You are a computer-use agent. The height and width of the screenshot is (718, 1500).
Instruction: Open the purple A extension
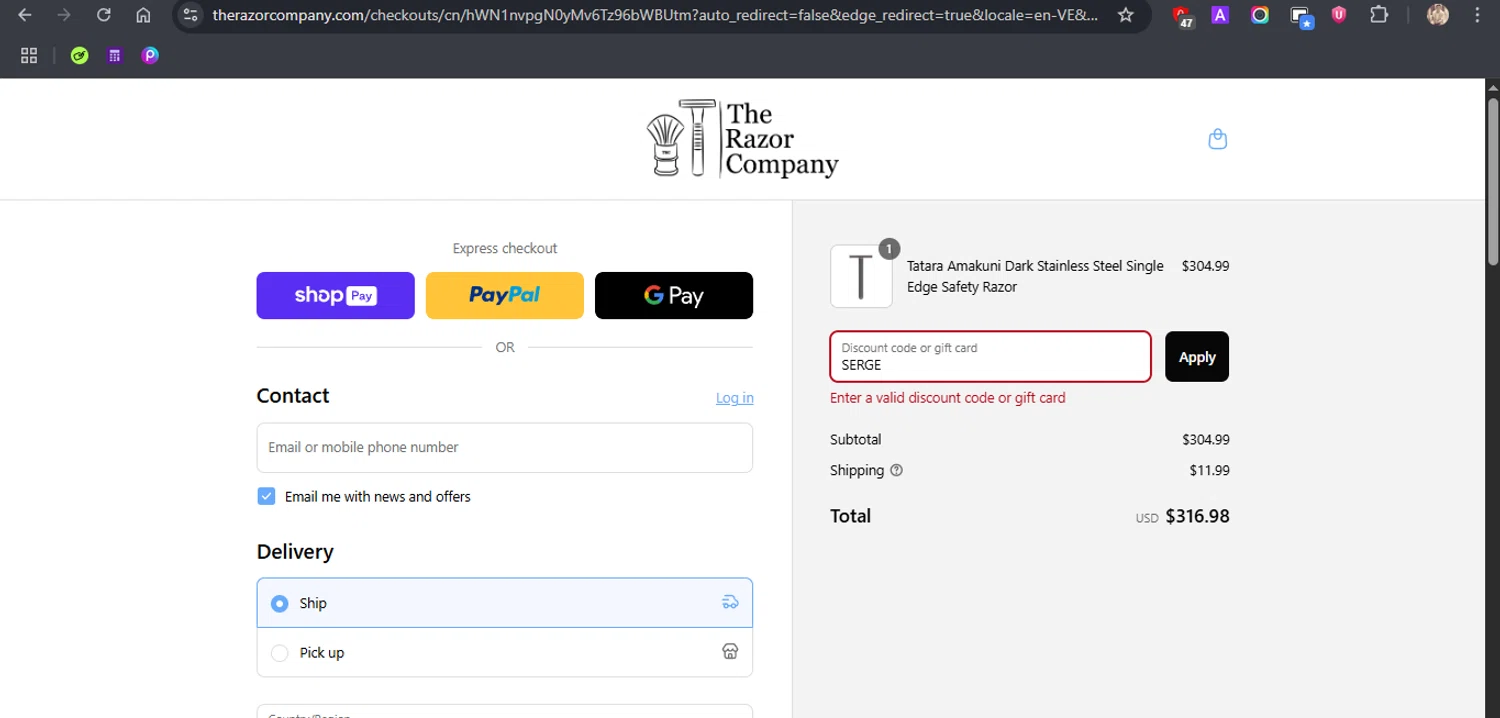point(1220,15)
